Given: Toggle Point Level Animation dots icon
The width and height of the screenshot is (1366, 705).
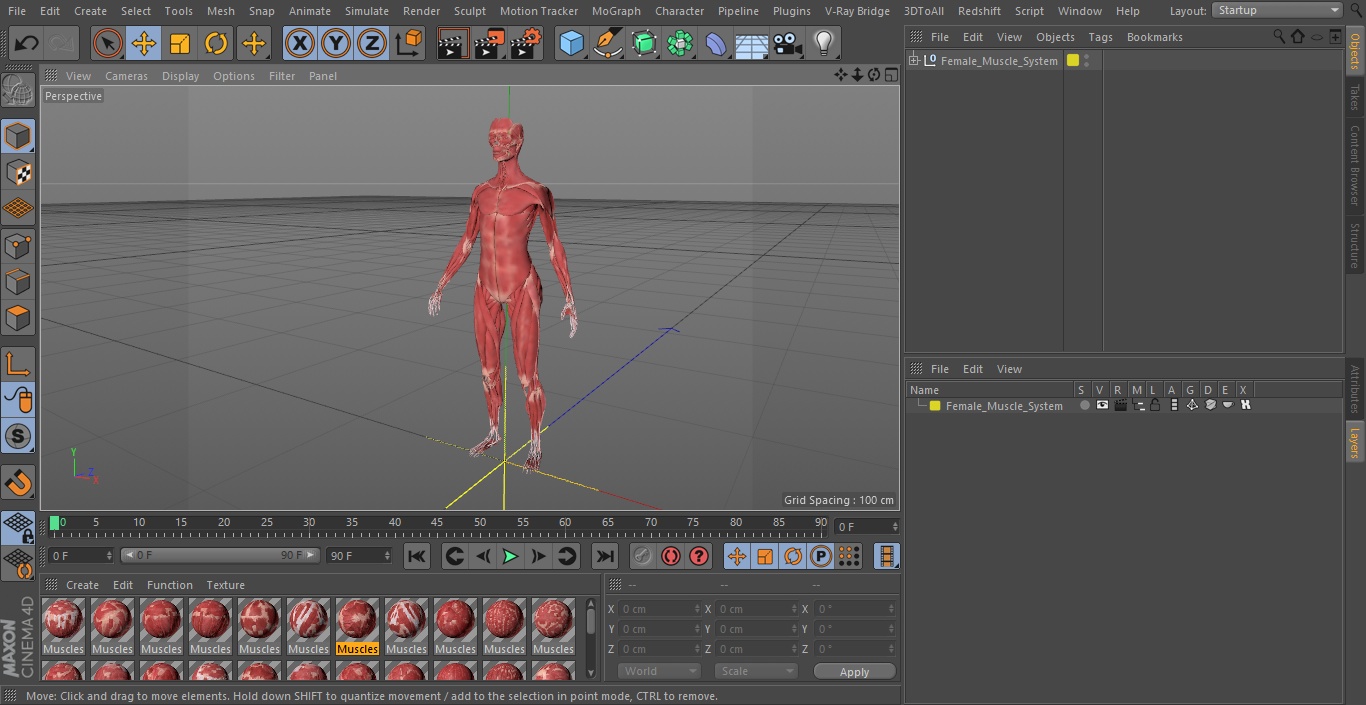Looking at the screenshot, I should click(849, 556).
